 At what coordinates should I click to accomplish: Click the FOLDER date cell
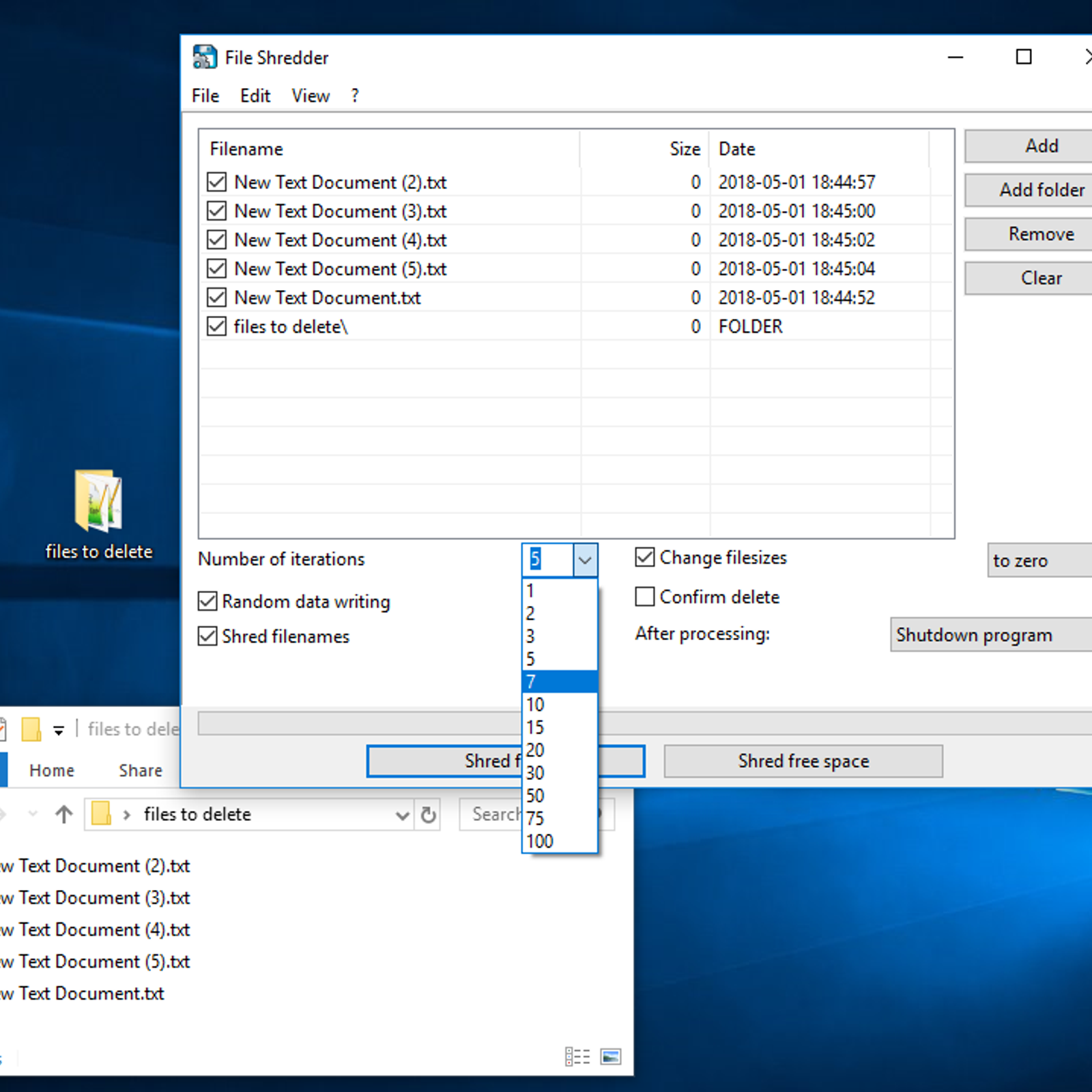pos(751,326)
